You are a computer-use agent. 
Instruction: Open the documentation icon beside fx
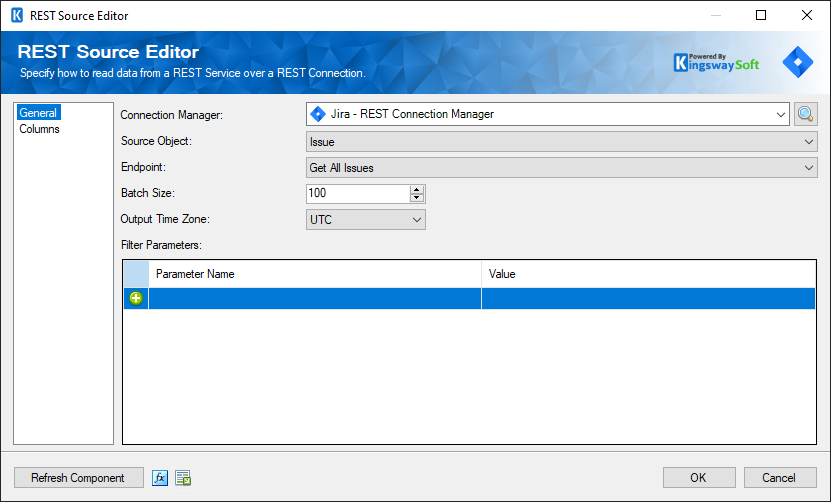click(183, 478)
